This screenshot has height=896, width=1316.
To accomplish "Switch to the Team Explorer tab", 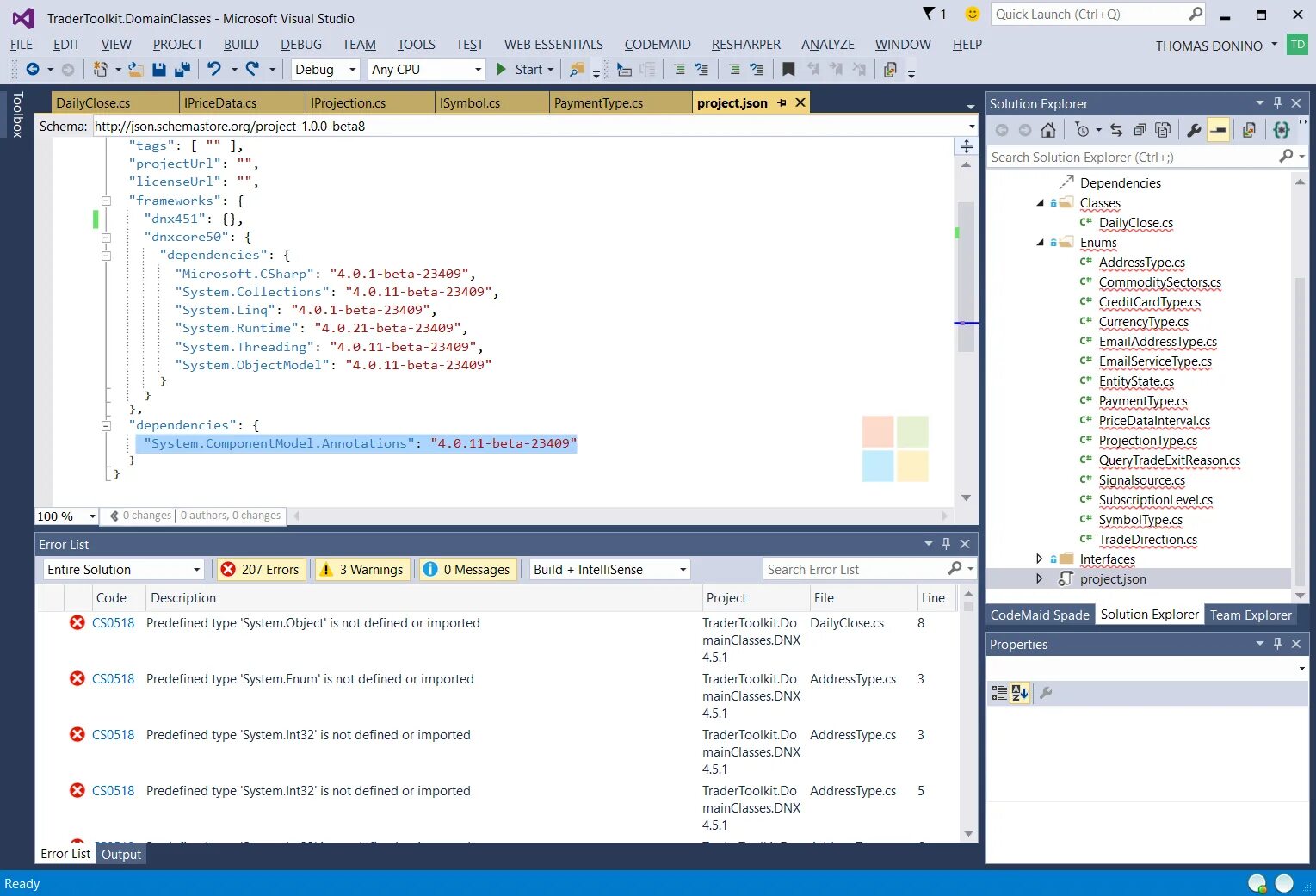I will point(1251,615).
